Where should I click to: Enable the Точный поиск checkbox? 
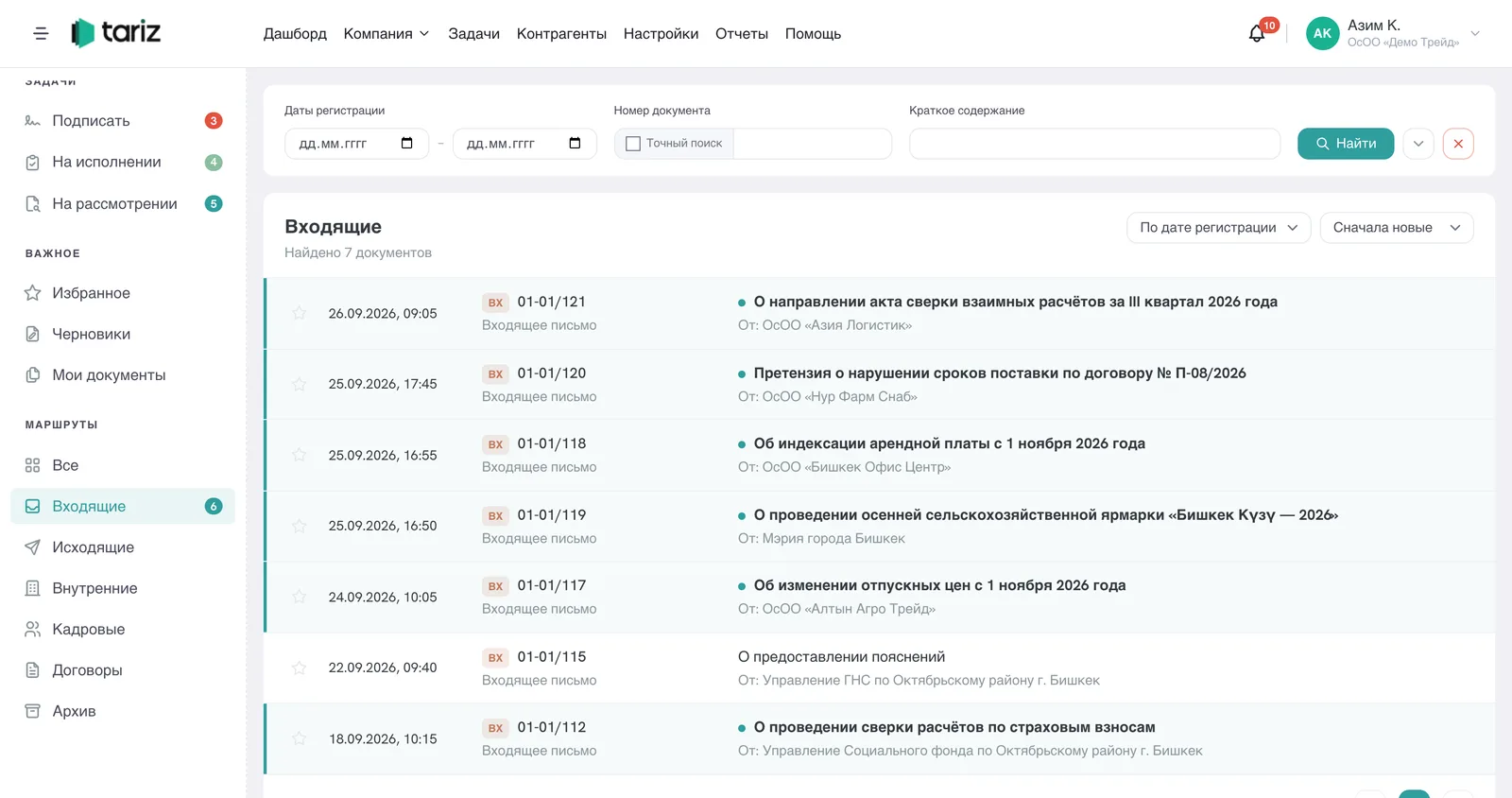[633, 144]
